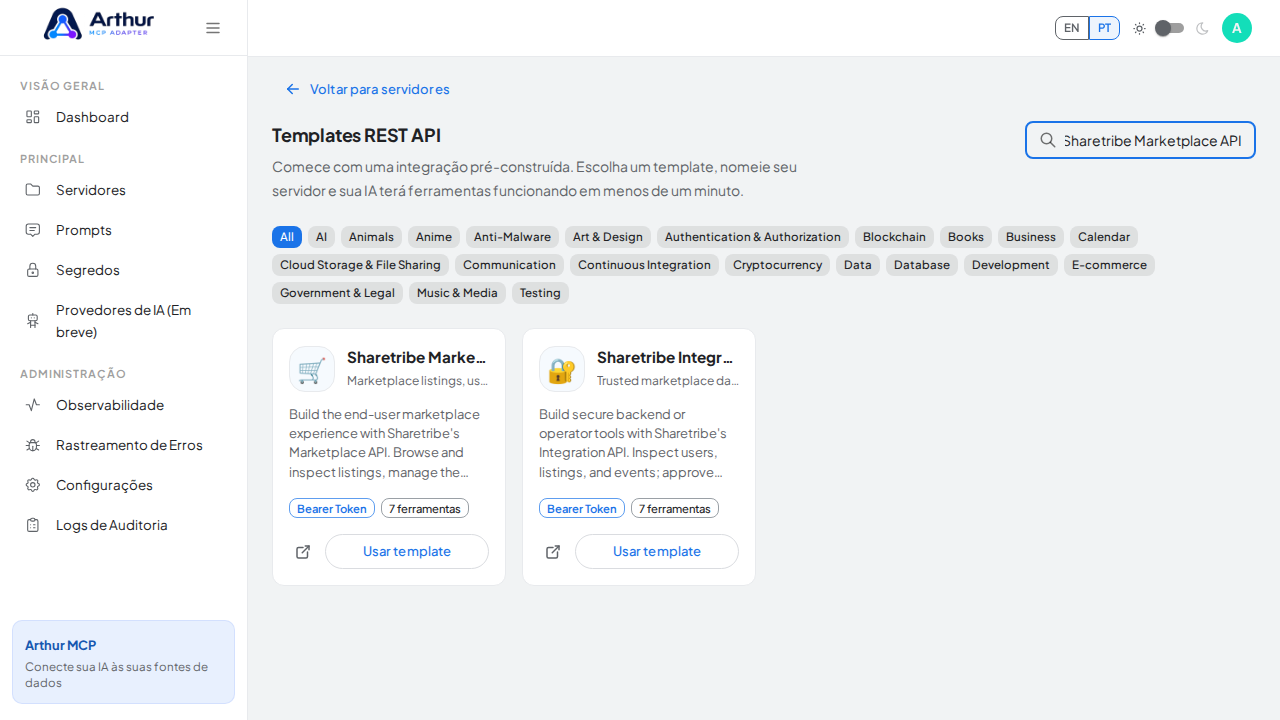Click 7 ferramentas badge on Integration card
The image size is (1280, 720).
point(675,509)
